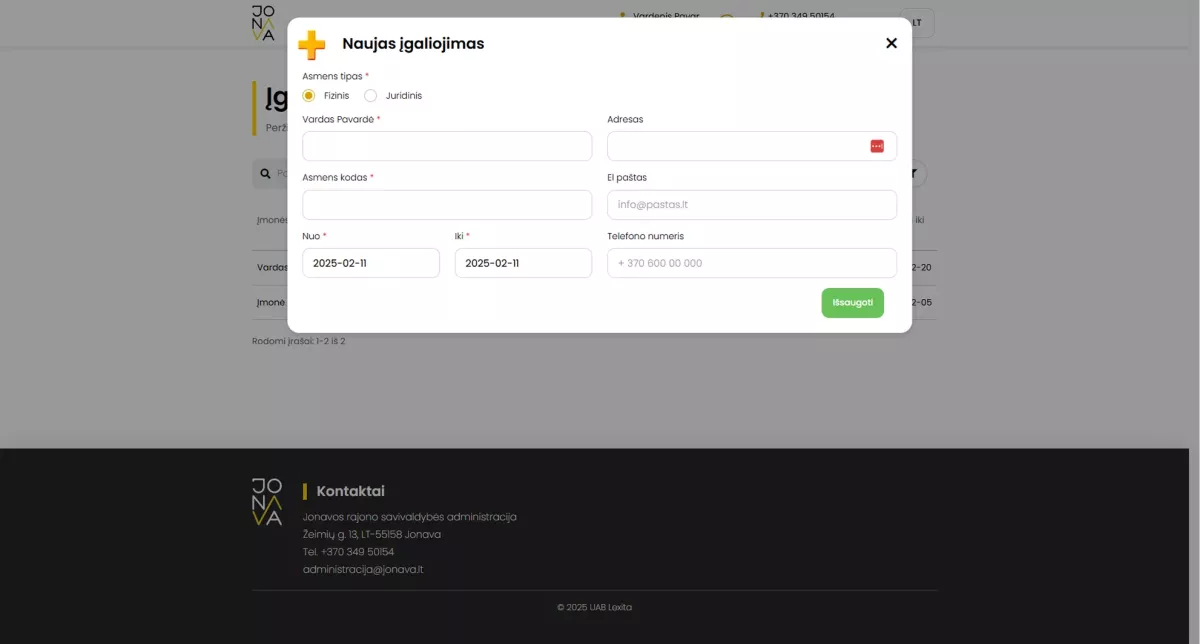Viewport: 1200px width, 644px height.
Task: Click the user profile icon beside Vardenis Pavar
Action: 622,16
